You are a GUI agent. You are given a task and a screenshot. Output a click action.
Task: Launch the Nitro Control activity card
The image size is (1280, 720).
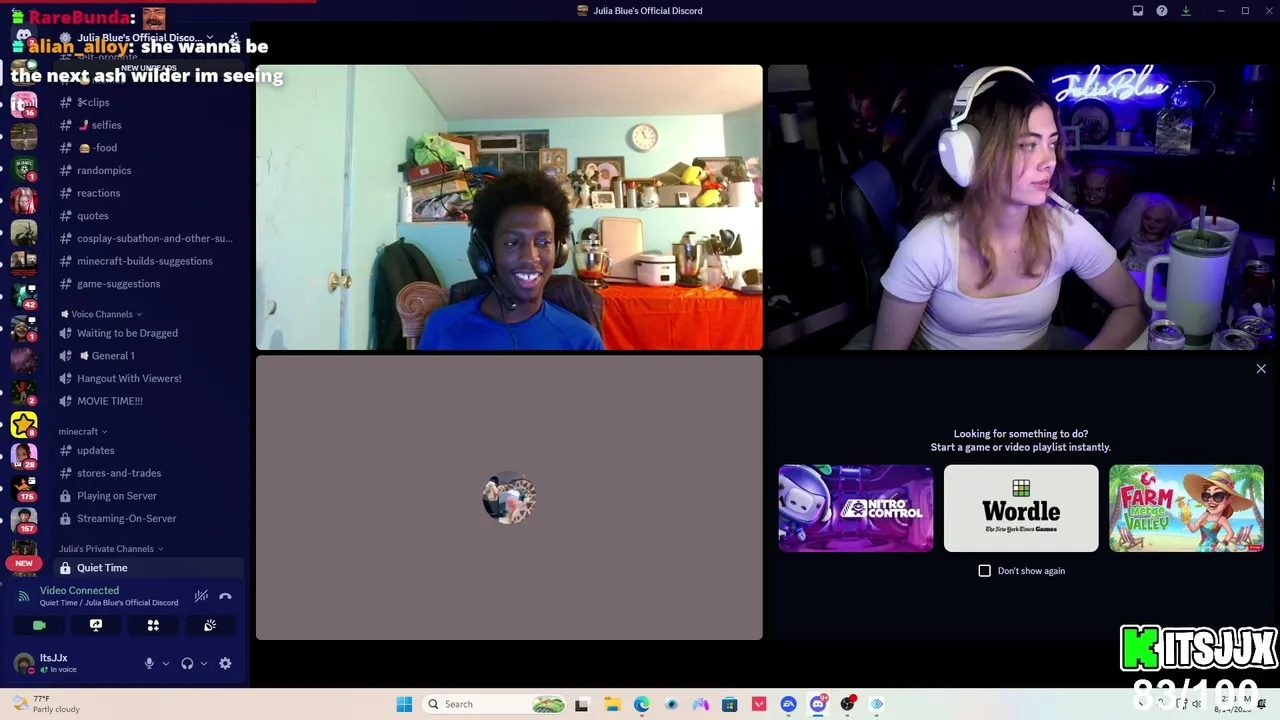[x=856, y=508]
